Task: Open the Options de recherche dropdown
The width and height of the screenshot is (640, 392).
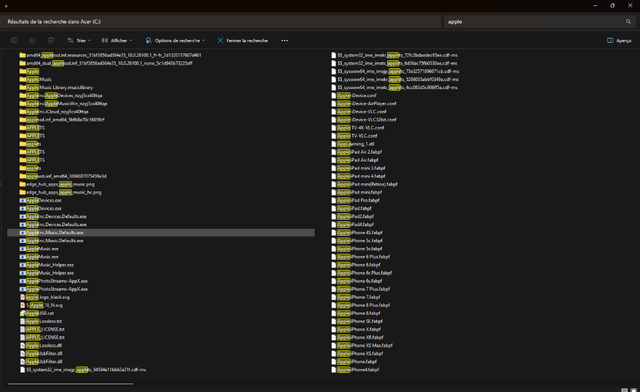Action: pyautogui.click(x=176, y=40)
